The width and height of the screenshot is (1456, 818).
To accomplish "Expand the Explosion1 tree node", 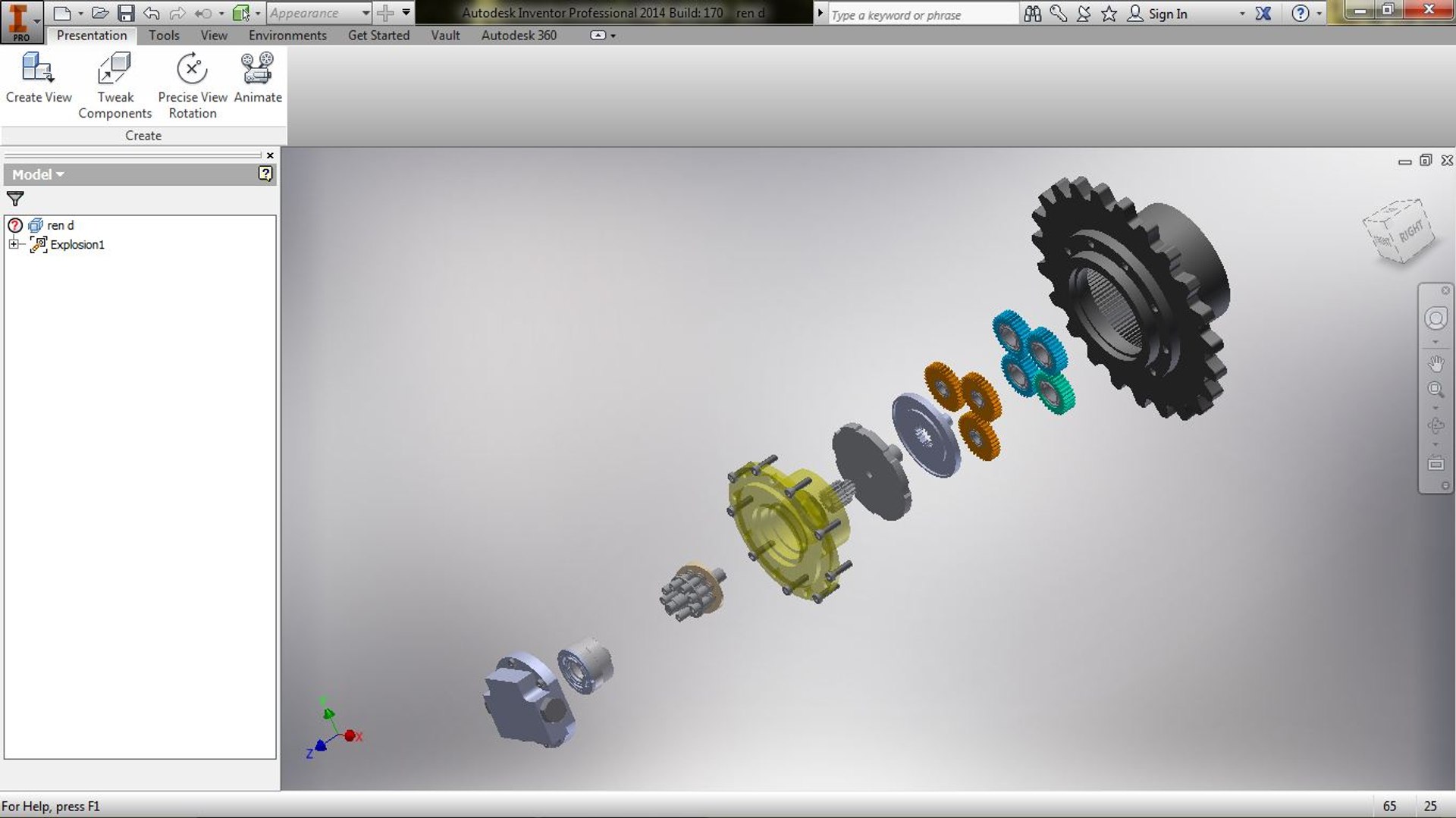I will click(x=14, y=244).
